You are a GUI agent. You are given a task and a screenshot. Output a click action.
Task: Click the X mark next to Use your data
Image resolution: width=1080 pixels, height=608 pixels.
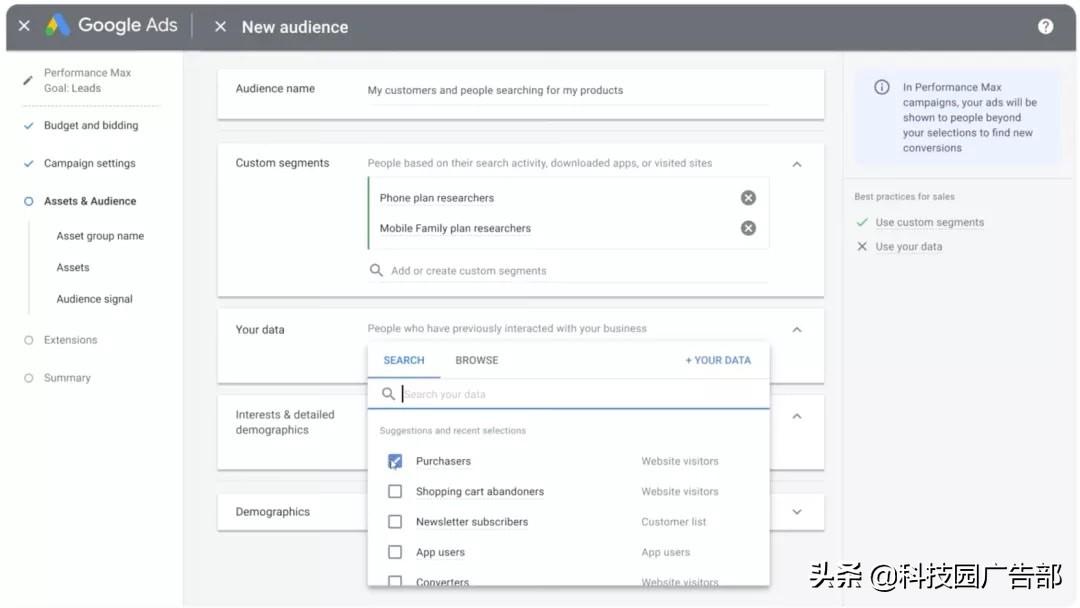[862, 247]
